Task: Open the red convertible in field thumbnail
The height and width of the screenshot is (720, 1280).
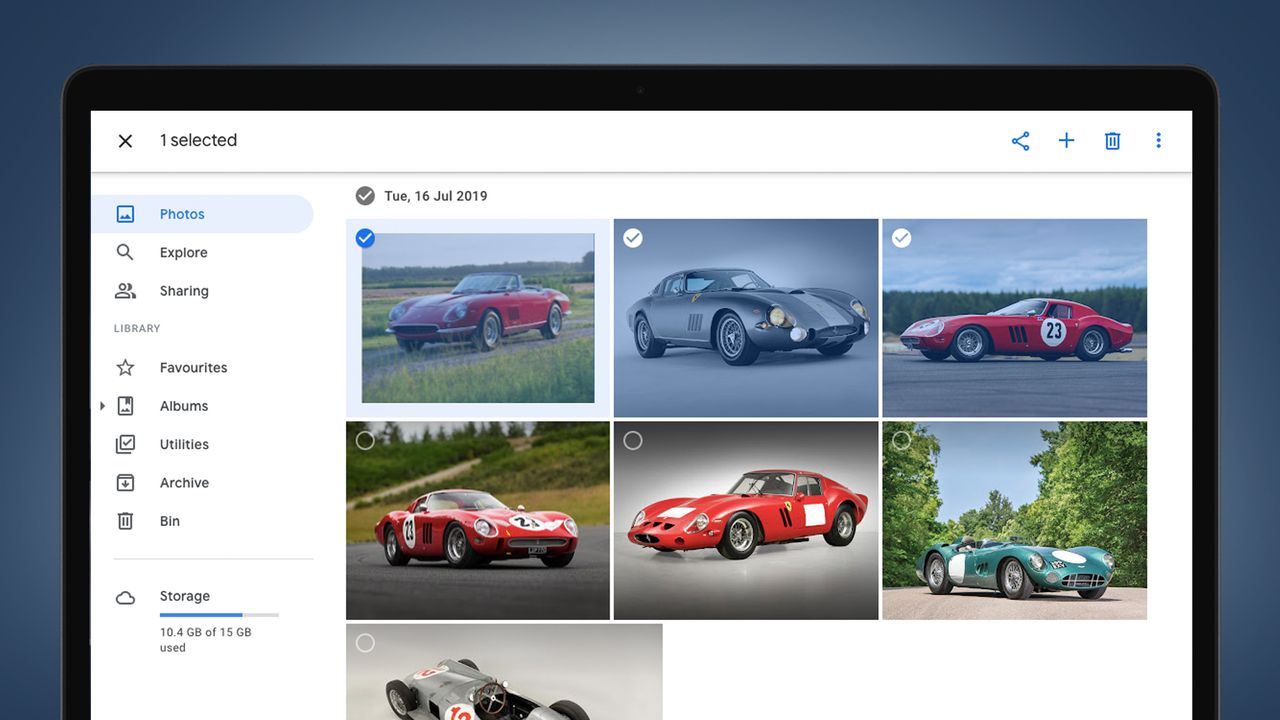Action: coord(478,318)
